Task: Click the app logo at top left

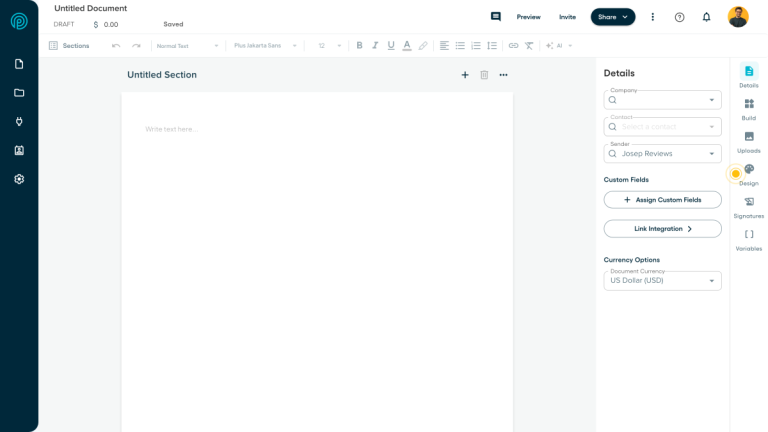Action: (19, 21)
